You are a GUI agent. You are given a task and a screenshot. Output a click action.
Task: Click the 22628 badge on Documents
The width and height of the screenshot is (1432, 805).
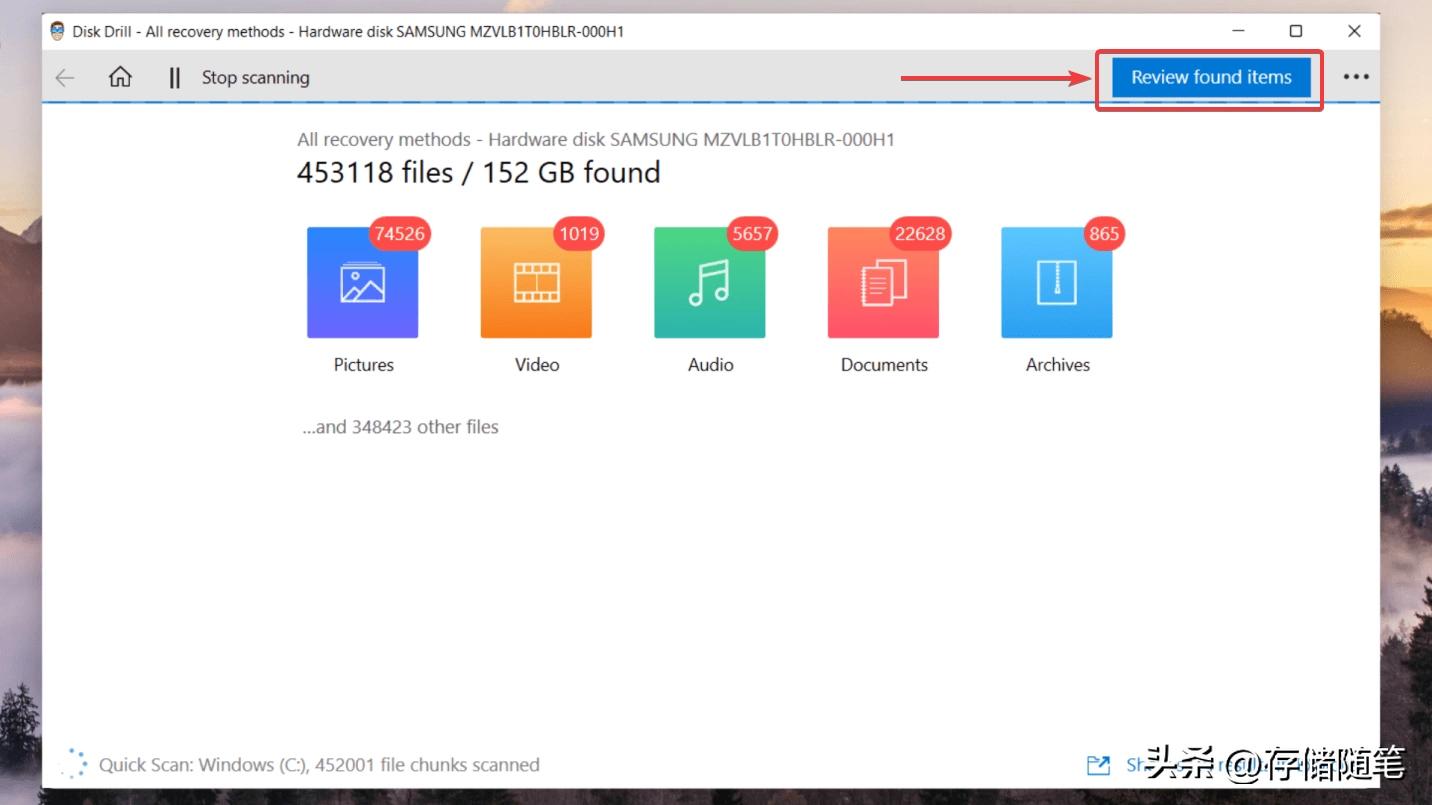coord(919,234)
